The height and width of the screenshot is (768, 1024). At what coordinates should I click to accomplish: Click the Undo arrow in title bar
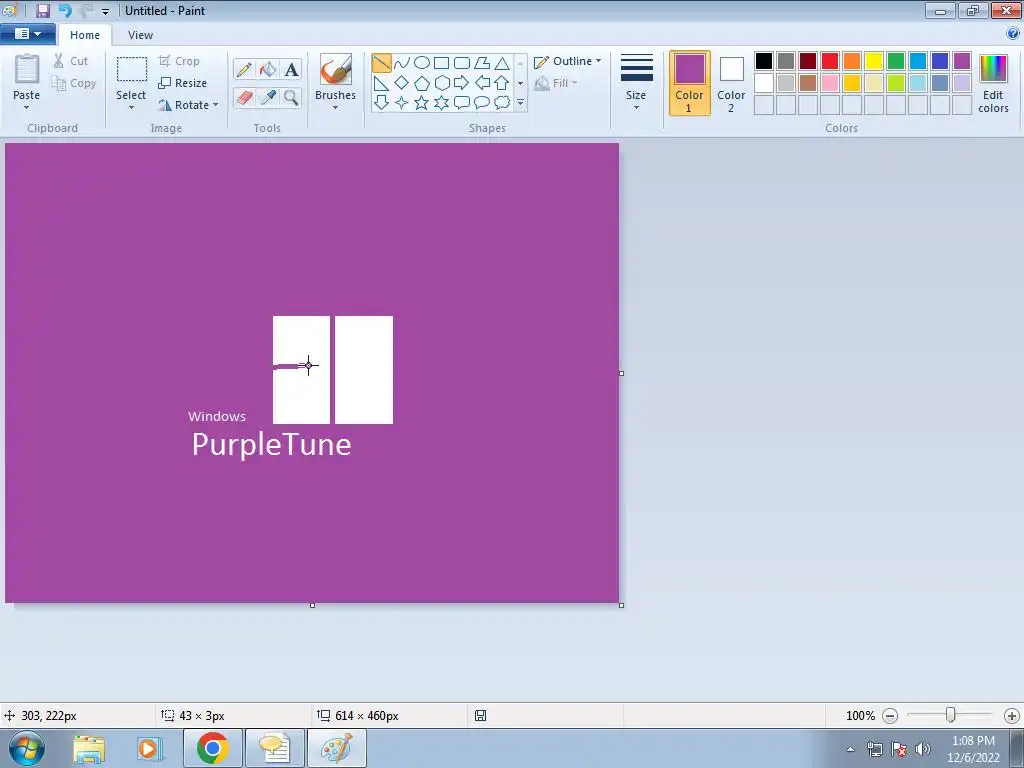[65, 10]
